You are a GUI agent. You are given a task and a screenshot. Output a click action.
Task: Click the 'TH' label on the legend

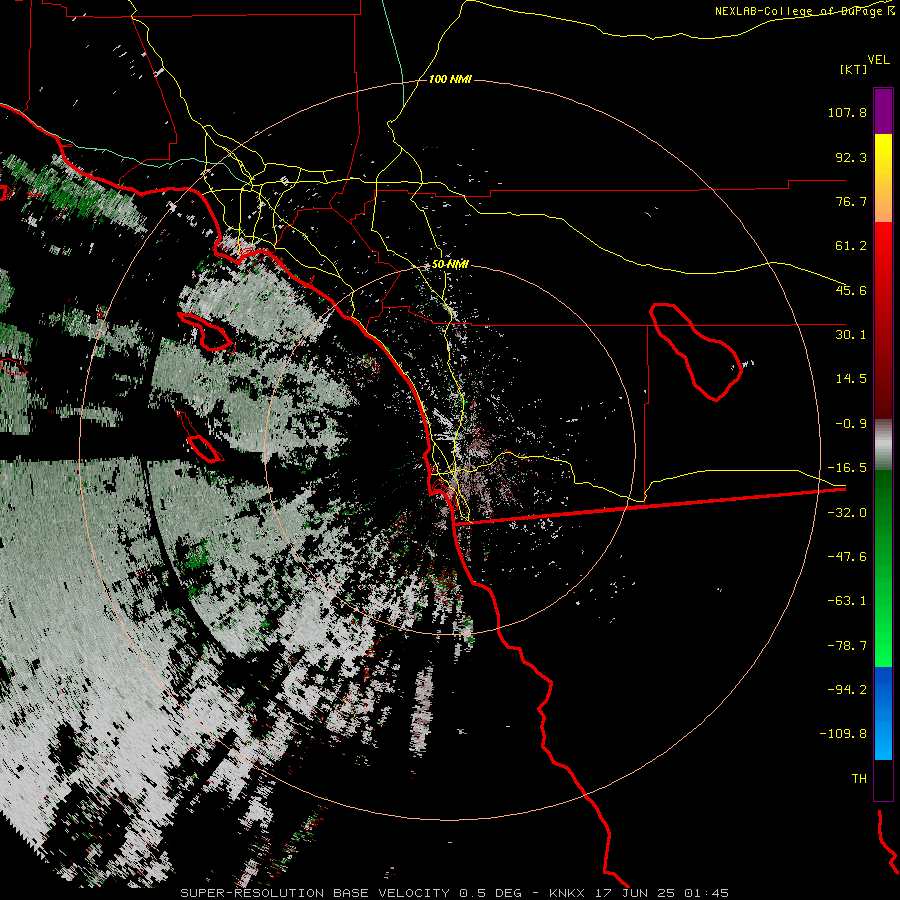[859, 779]
